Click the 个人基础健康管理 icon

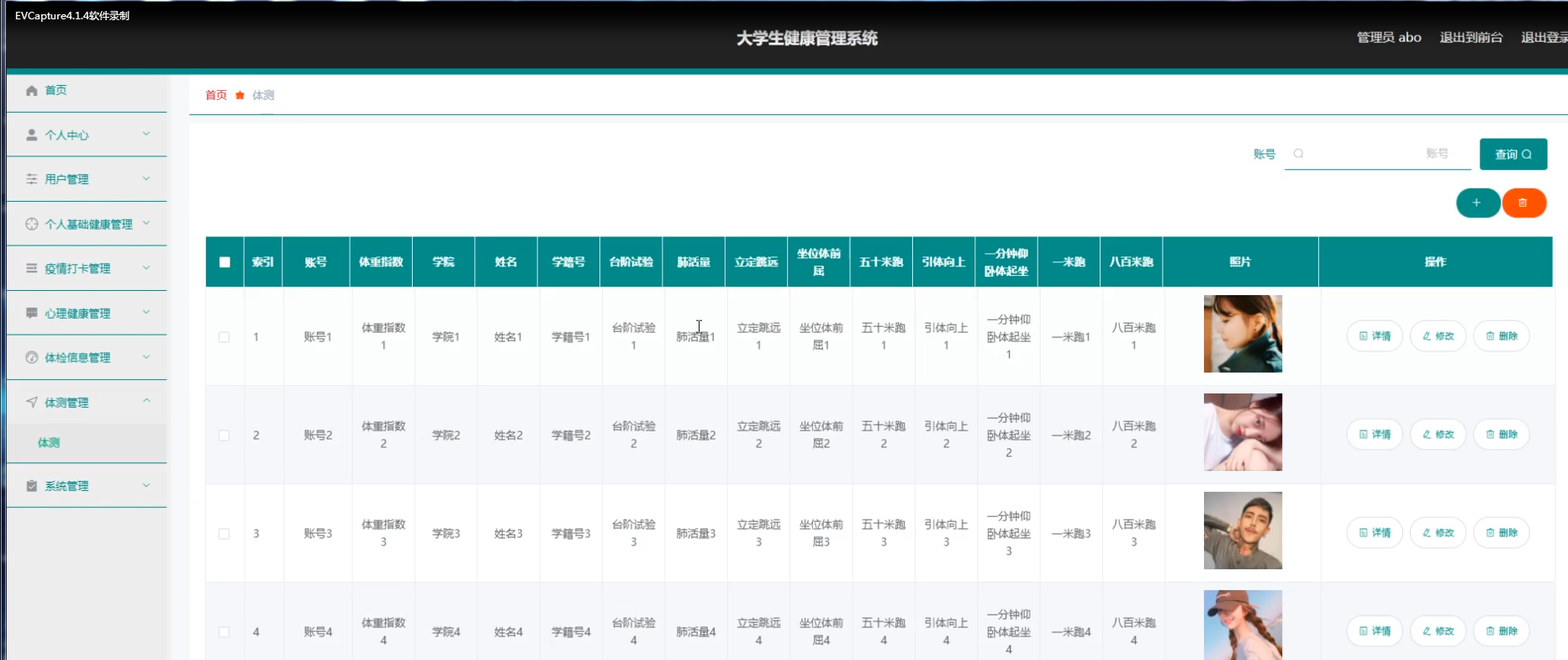(32, 224)
